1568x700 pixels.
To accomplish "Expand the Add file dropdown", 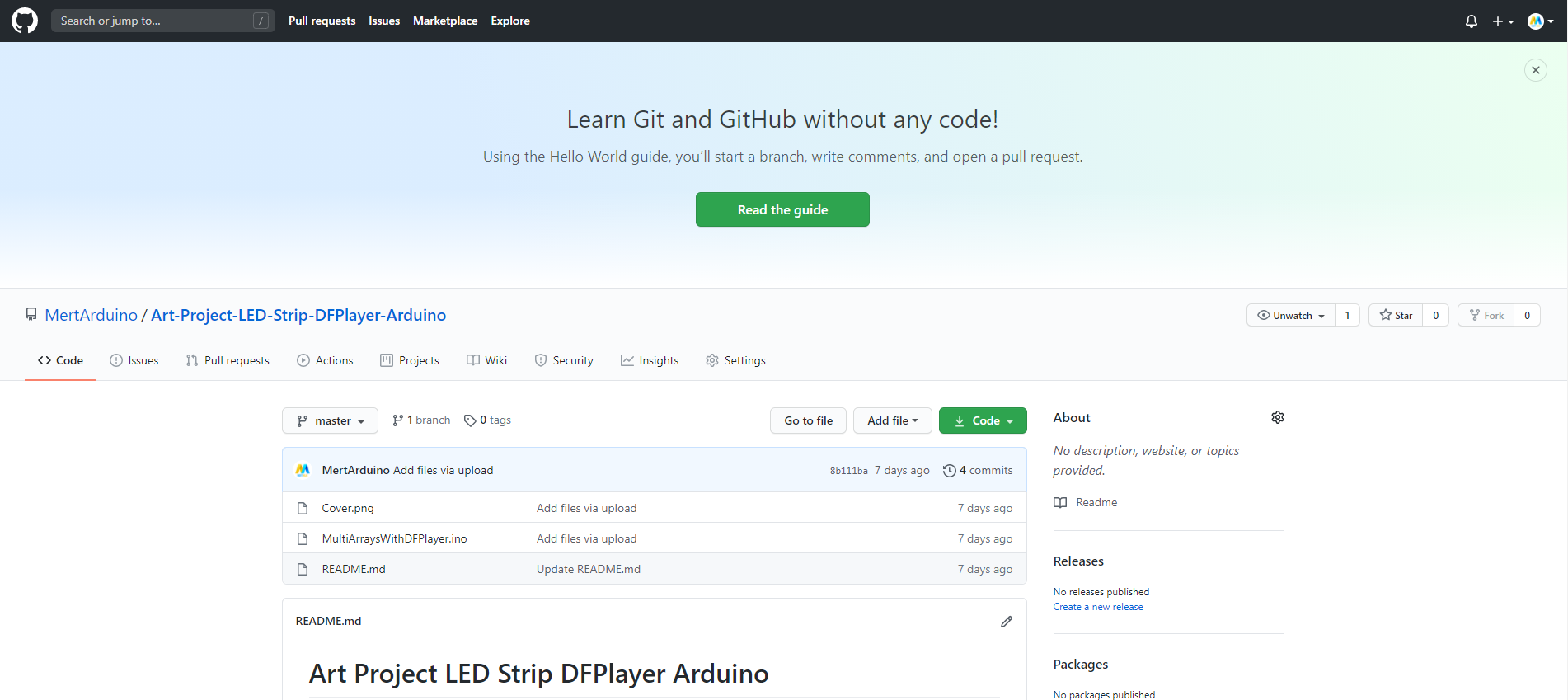I will (x=892, y=420).
